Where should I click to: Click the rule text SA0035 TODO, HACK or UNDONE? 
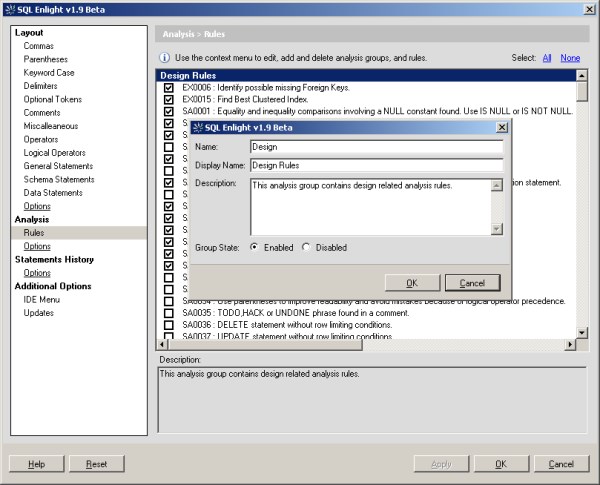pyautogui.click(x=296, y=313)
